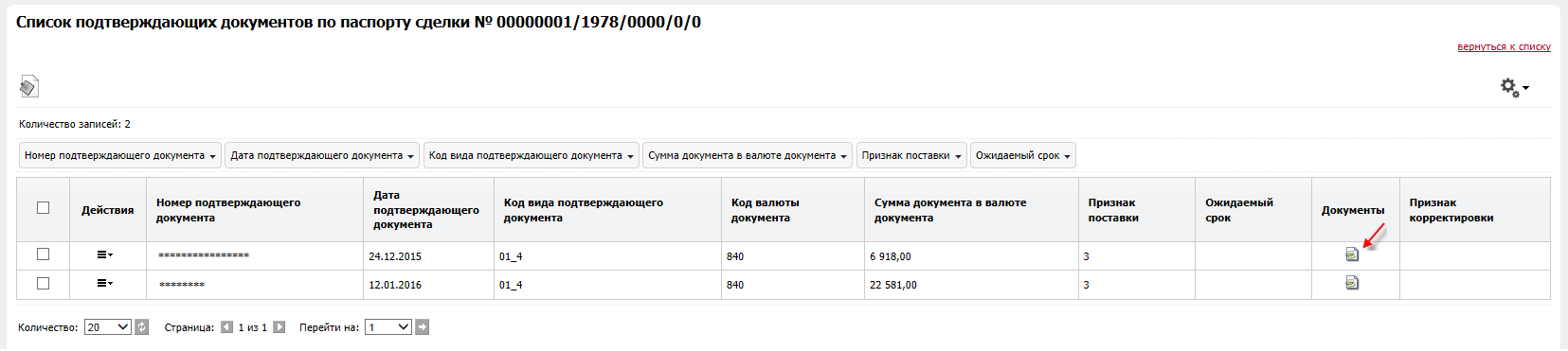Open actions menu for the 24.12.2015 row

tap(104, 254)
